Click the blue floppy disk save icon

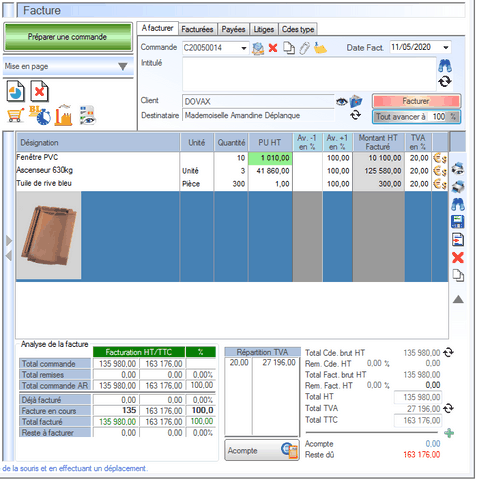[x=458, y=222]
